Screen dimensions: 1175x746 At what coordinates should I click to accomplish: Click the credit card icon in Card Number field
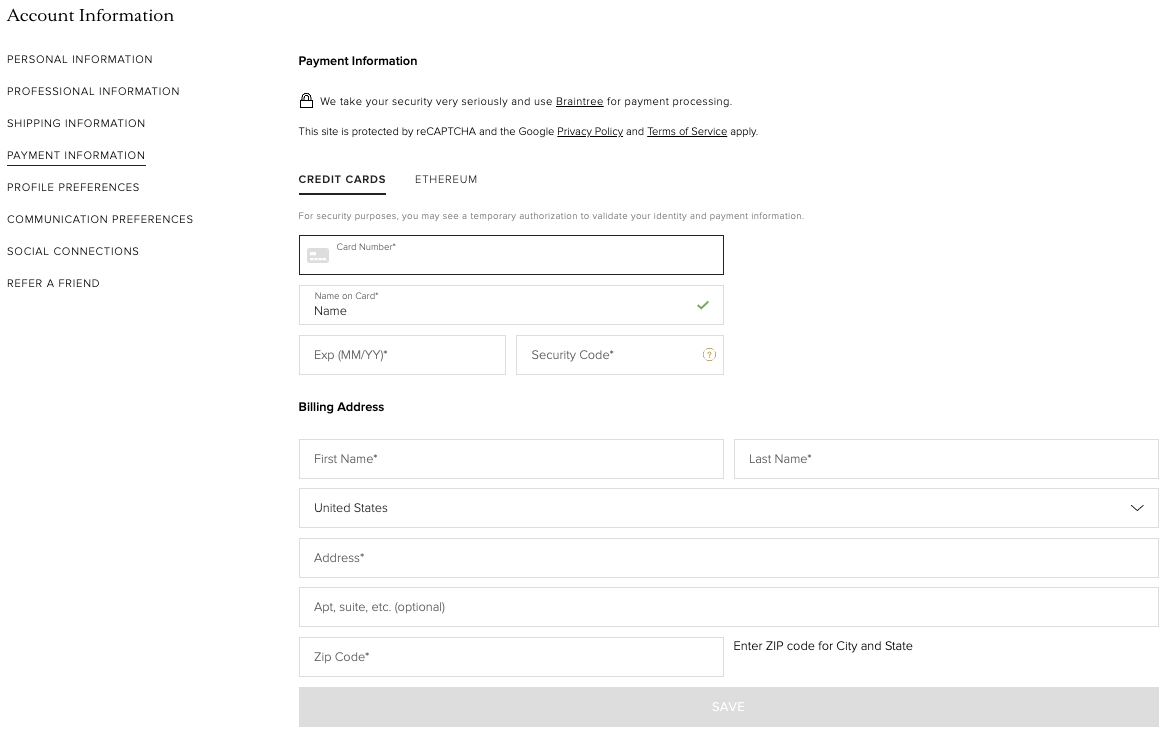click(x=318, y=255)
